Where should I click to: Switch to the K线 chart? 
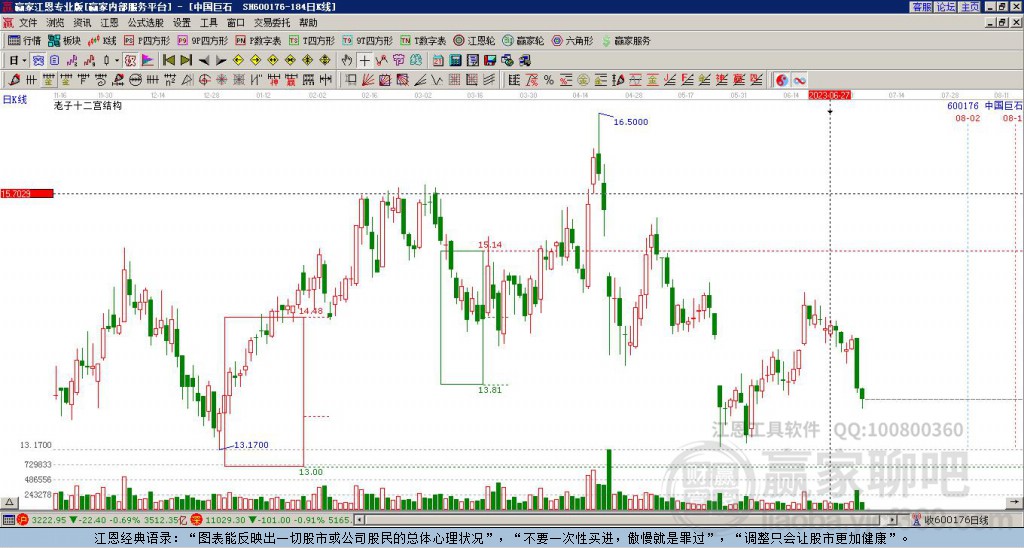(x=103, y=40)
